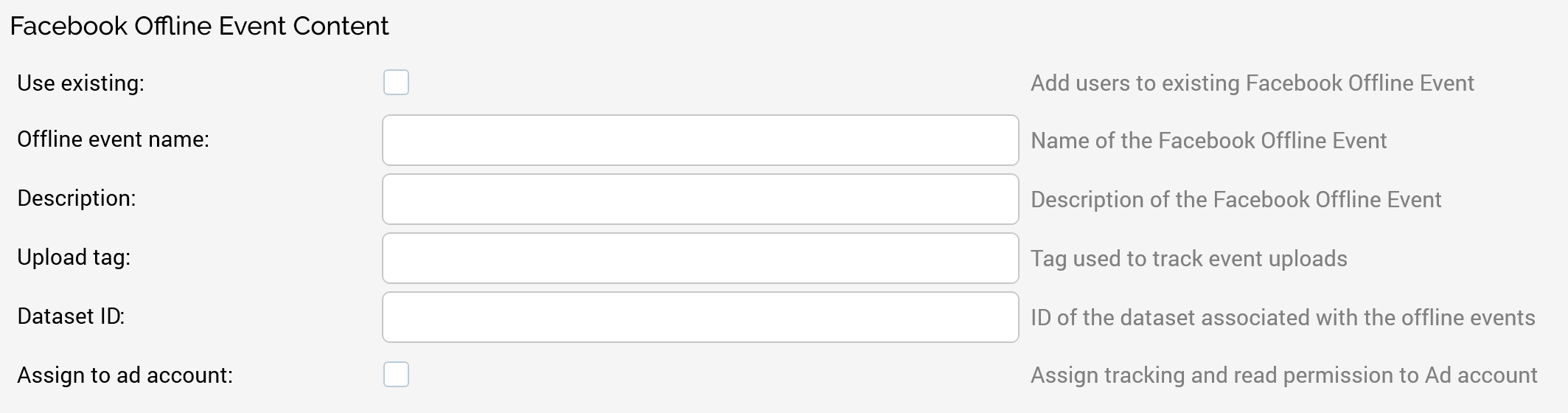Click the 'Upload tag:' label
Viewport: 1568px width, 413px height.
tap(74, 257)
